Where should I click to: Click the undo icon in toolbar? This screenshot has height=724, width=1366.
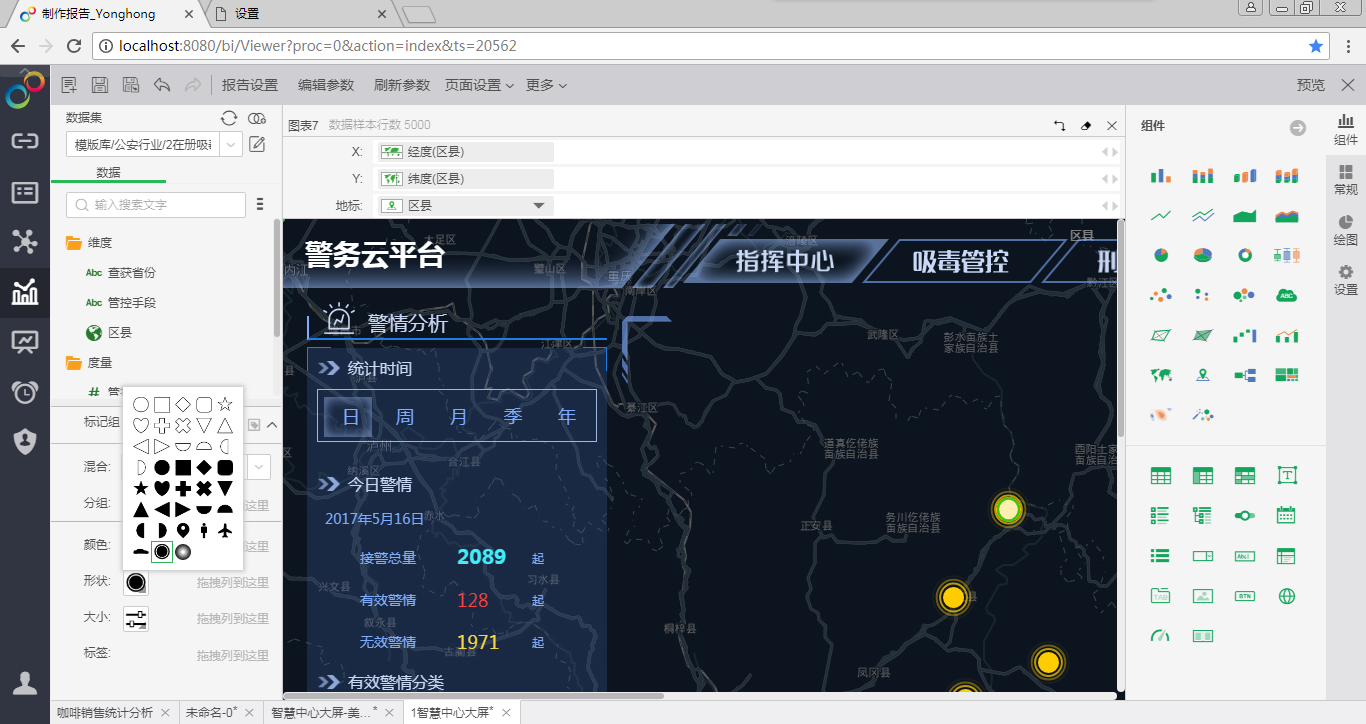[x=162, y=85]
